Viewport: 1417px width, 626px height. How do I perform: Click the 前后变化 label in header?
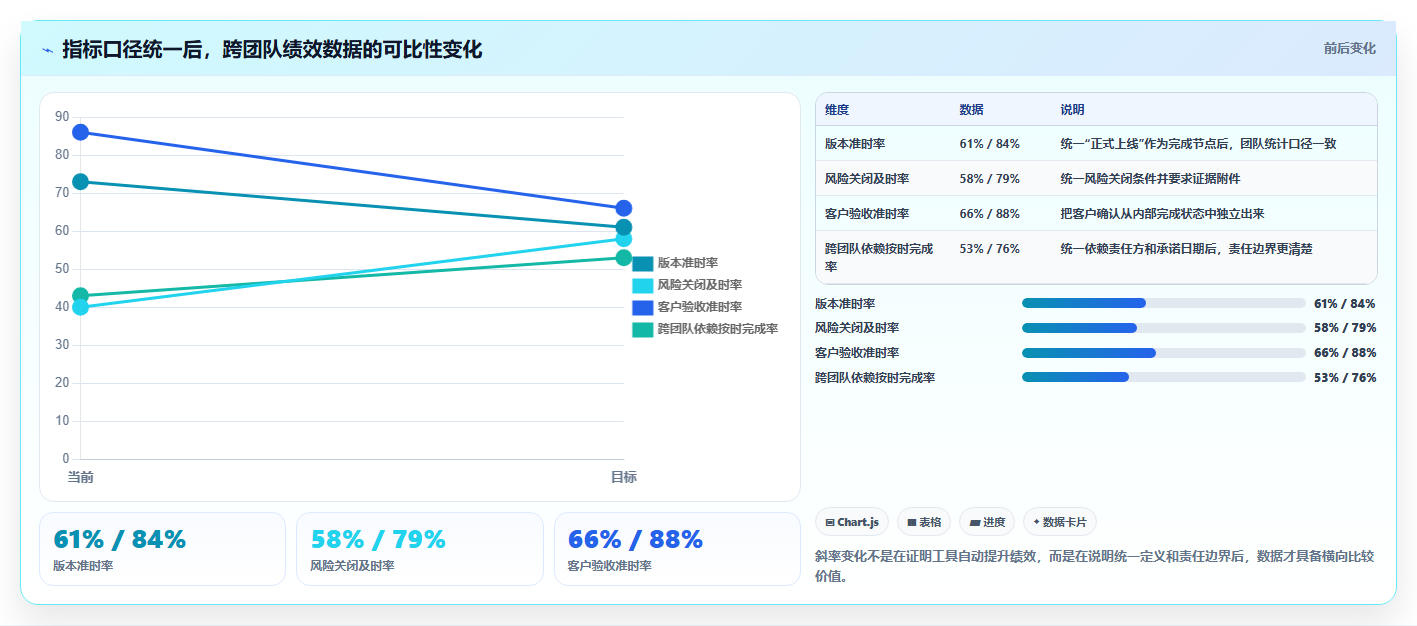(x=1349, y=48)
